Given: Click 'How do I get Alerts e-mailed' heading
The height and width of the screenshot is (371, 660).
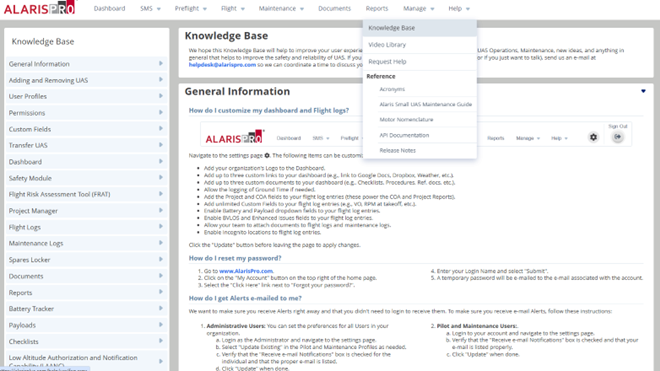Looking at the screenshot, I should (245, 298).
